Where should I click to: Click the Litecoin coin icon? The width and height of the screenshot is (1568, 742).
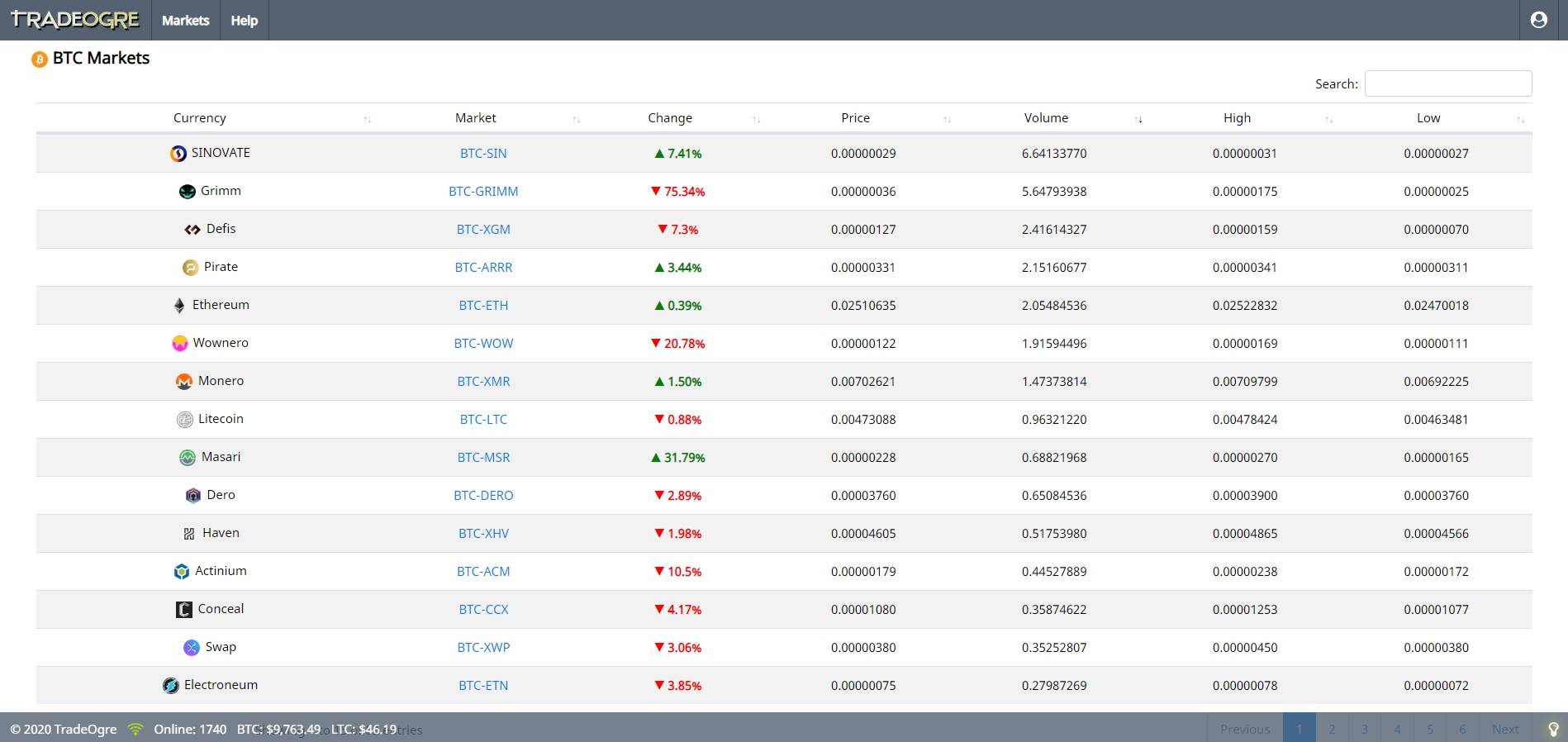185,420
